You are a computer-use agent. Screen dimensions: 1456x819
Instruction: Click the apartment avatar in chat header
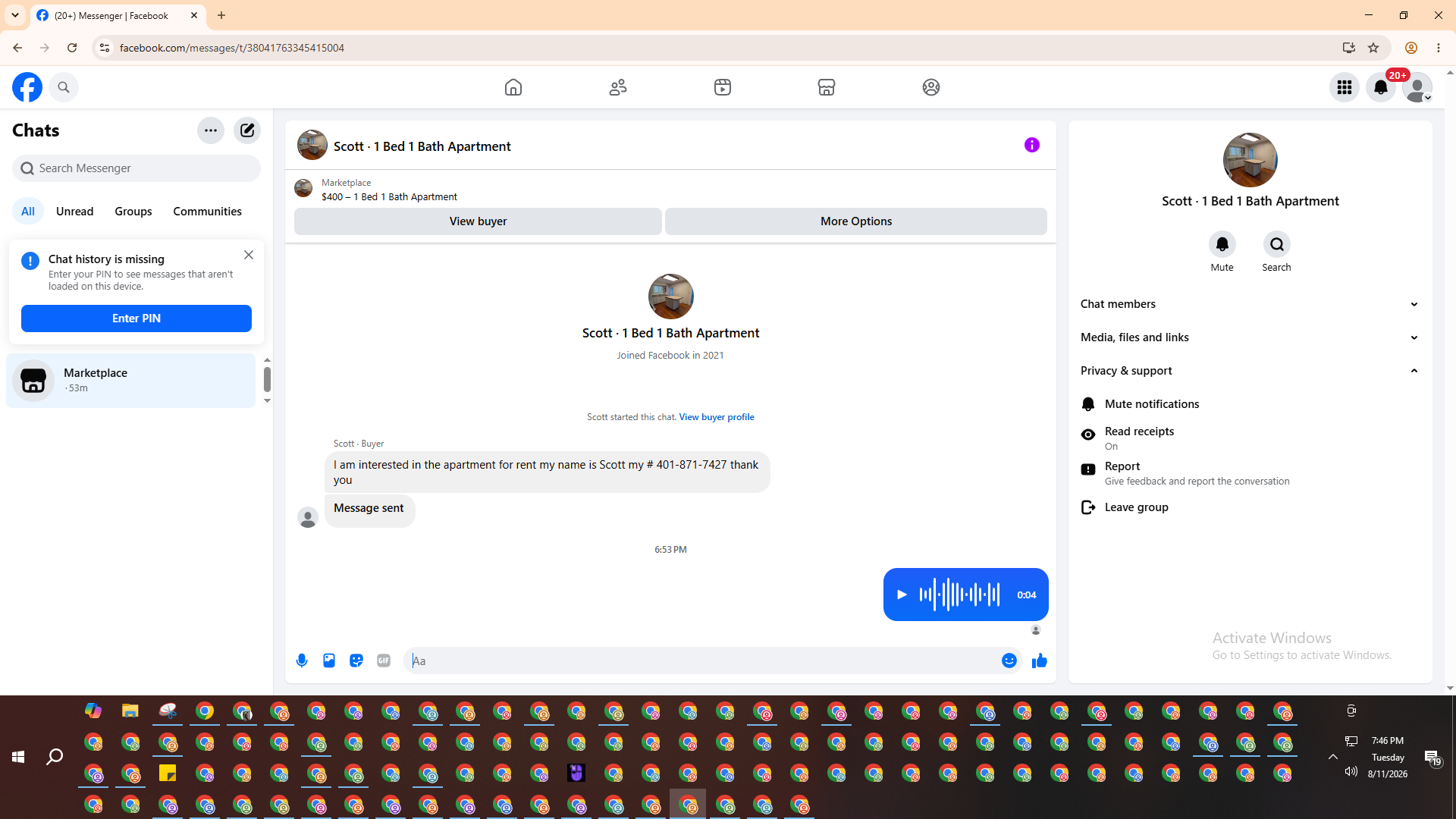click(312, 145)
